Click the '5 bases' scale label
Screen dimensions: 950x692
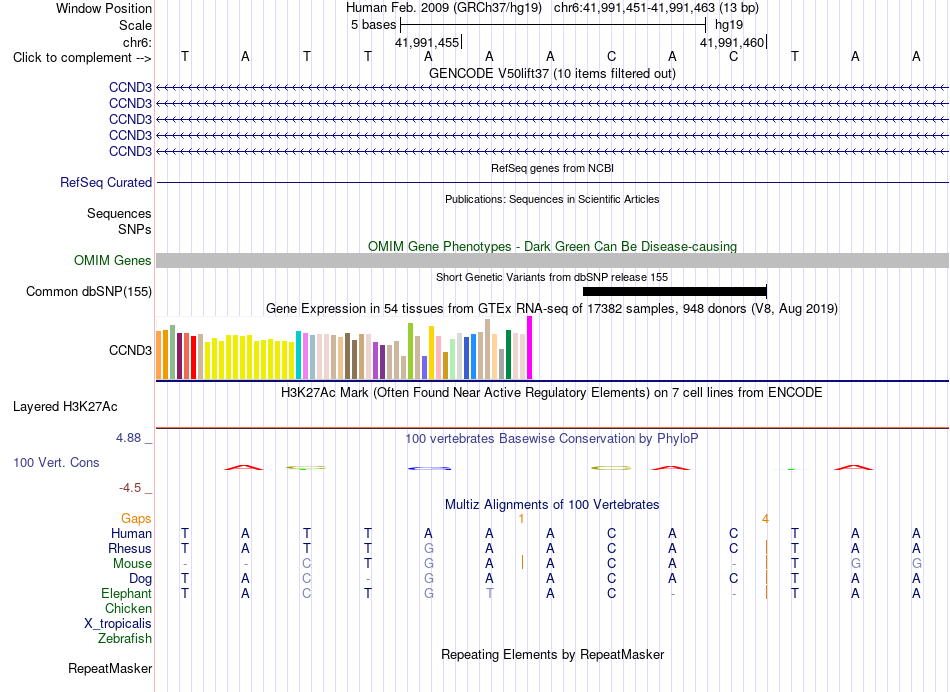coord(373,25)
